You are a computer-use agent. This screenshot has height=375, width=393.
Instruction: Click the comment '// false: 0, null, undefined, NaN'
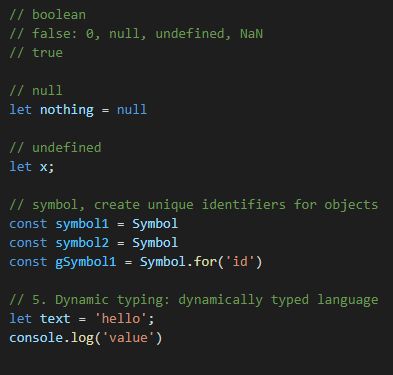136,34
